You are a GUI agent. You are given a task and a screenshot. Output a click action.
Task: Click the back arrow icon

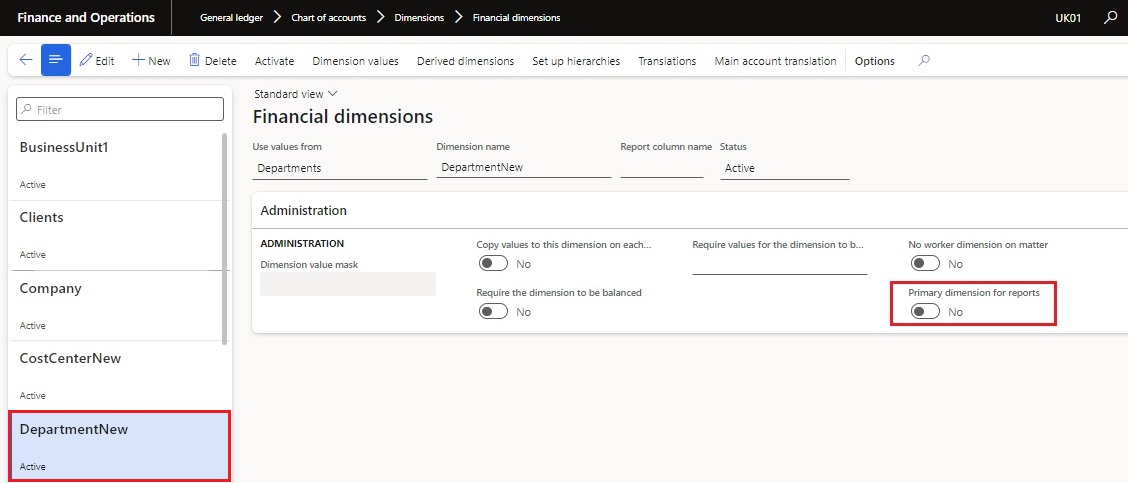click(x=26, y=60)
